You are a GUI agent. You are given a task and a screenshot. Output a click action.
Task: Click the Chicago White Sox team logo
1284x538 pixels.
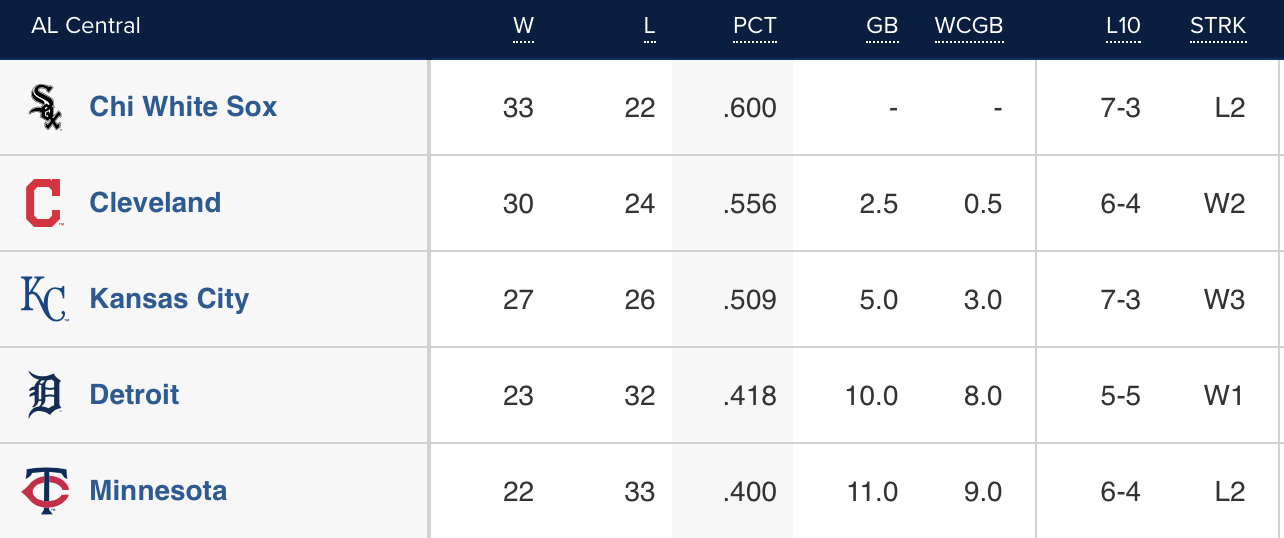click(45, 107)
